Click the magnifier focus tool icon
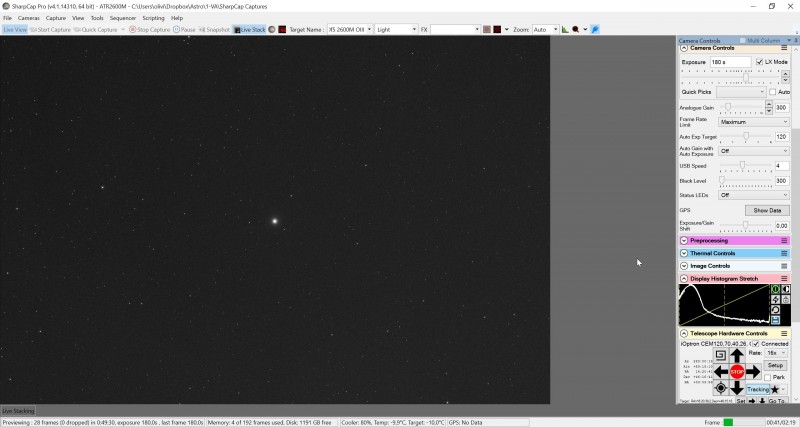The height and width of the screenshot is (427, 800). point(576,30)
